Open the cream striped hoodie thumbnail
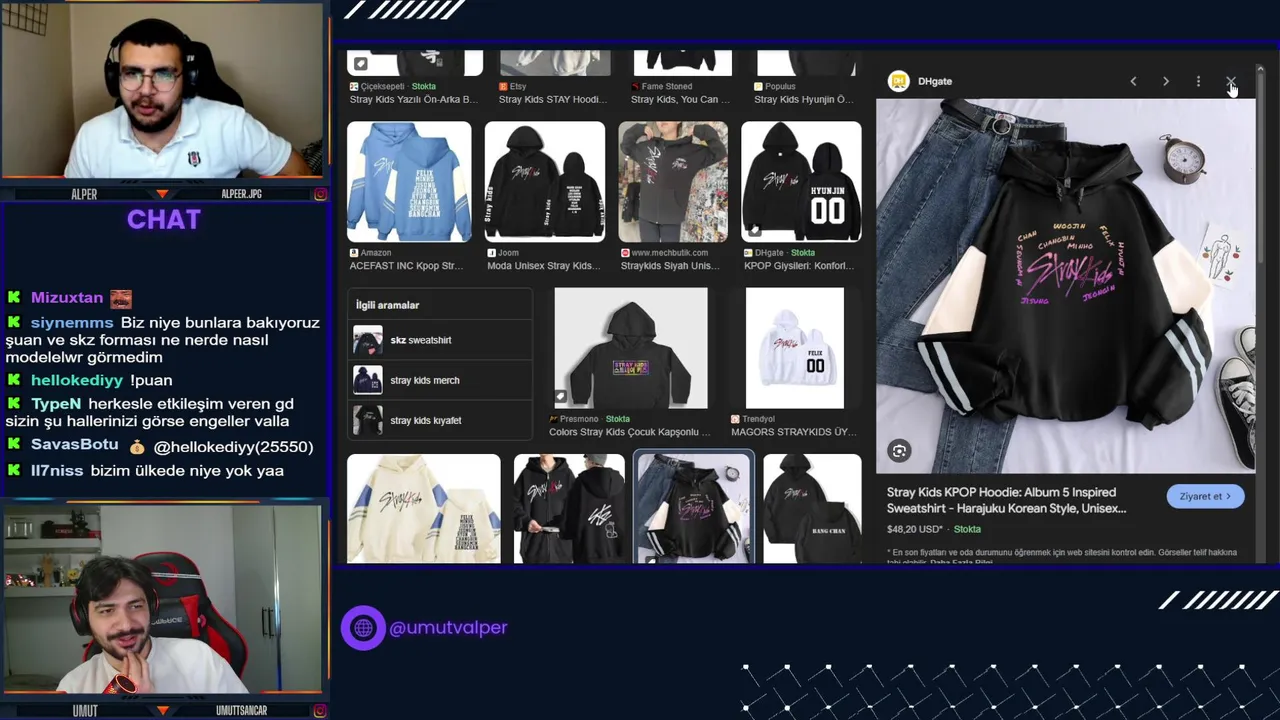The height and width of the screenshot is (720, 1280). point(424,509)
